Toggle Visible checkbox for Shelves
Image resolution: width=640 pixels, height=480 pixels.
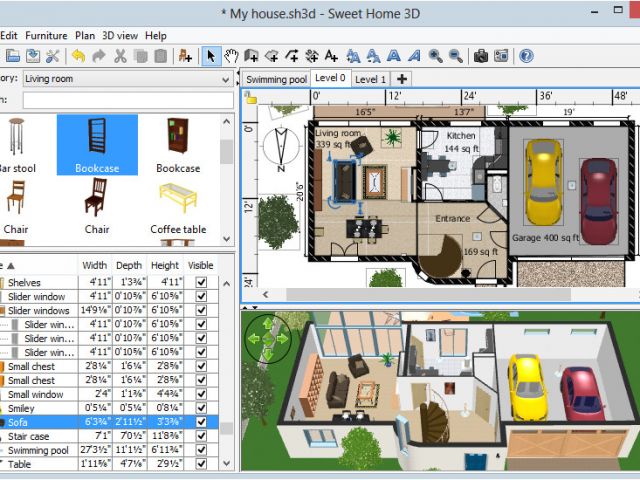point(201,282)
